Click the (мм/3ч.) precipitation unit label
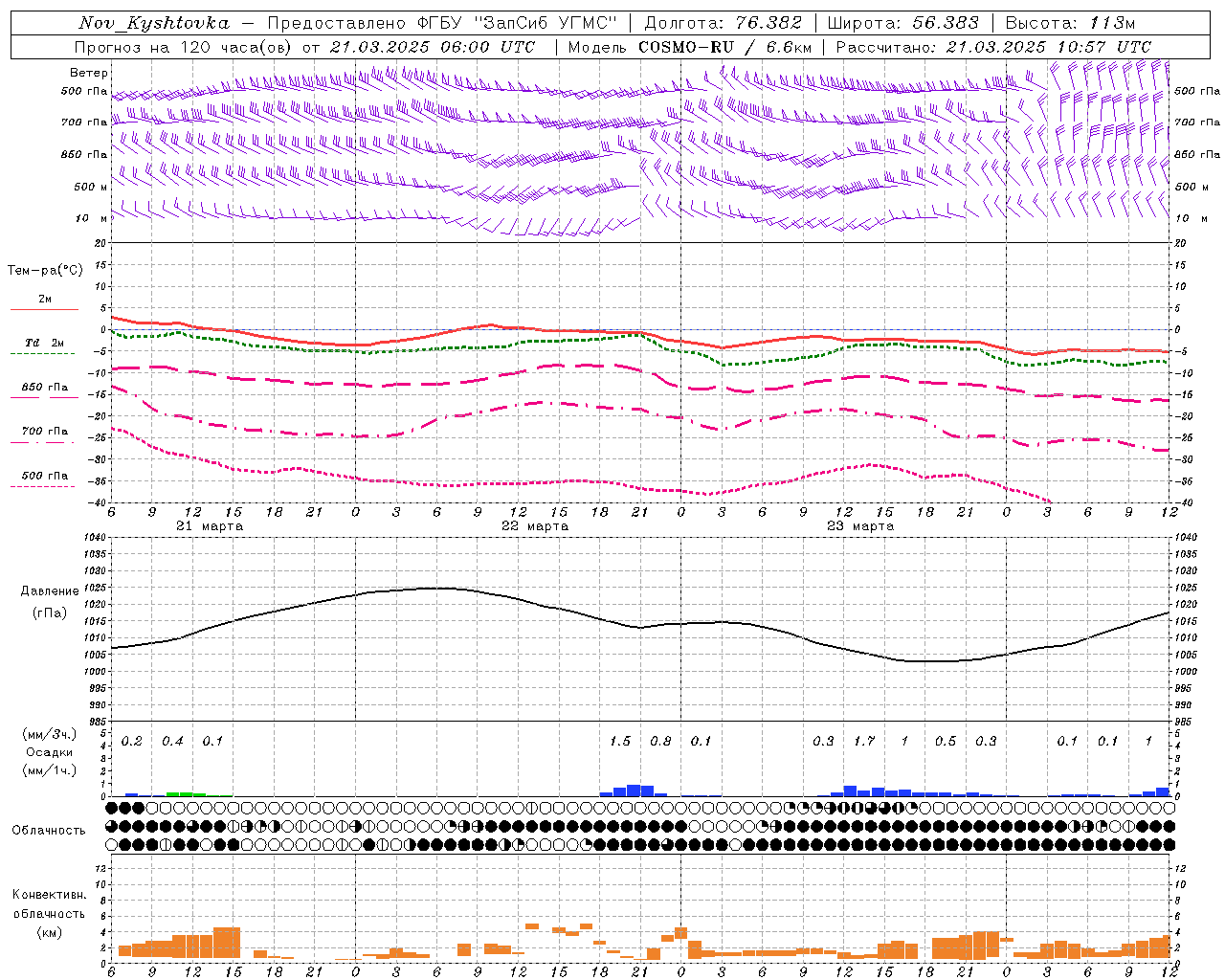 click(50, 734)
